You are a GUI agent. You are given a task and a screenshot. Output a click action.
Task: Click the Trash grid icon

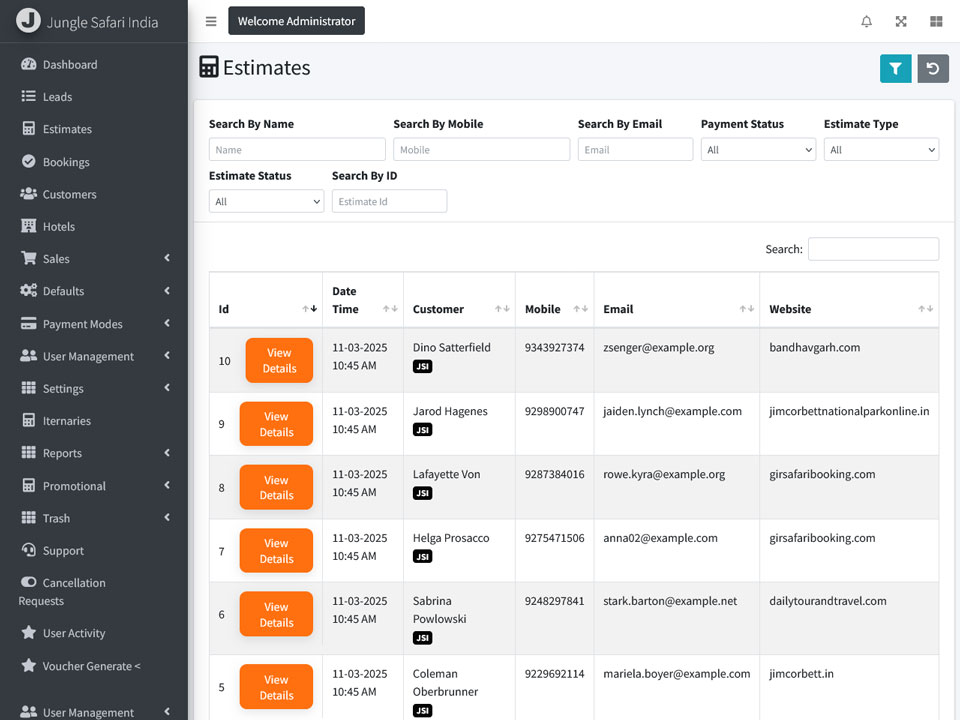click(29, 517)
